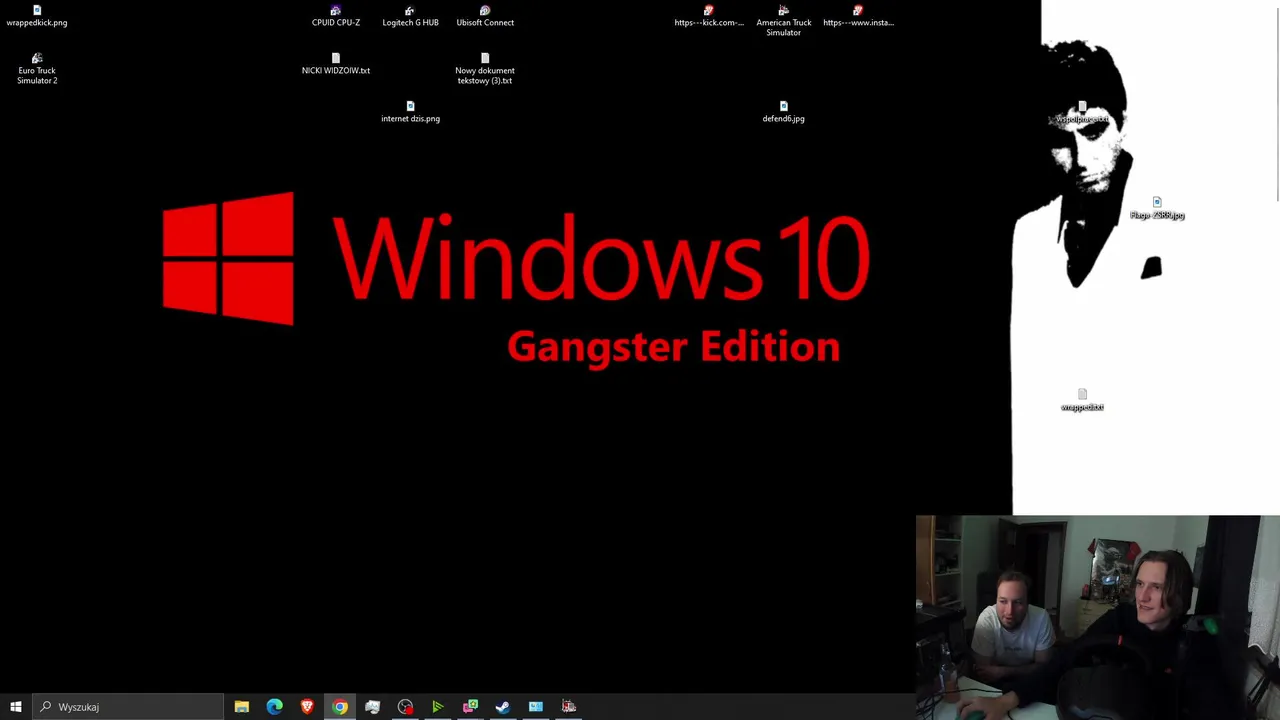
Task: Select the NICKI WIDZOIW.txt file
Action: click(x=336, y=64)
